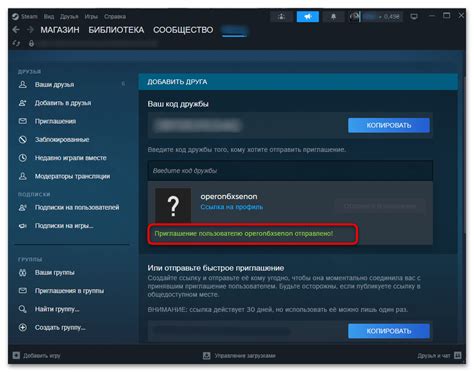The width and height of the screenshot is (474, 372).
Task: Open Найти группу...
Action: [57, 309]
